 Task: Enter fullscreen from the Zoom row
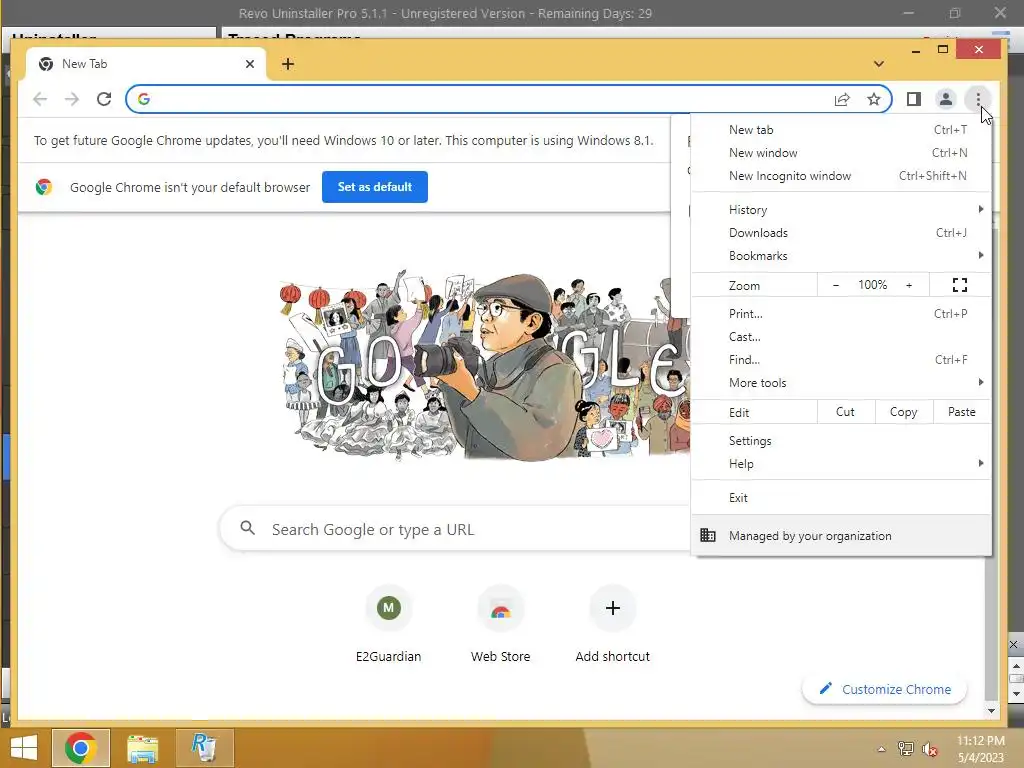[959, 285]
